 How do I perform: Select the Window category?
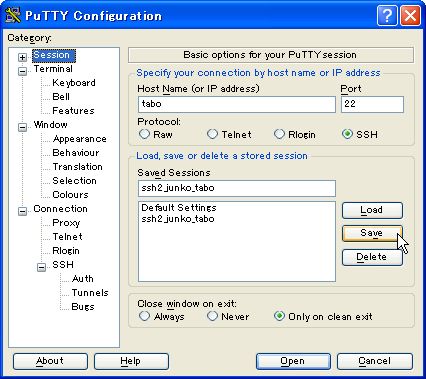click(51, 125)
